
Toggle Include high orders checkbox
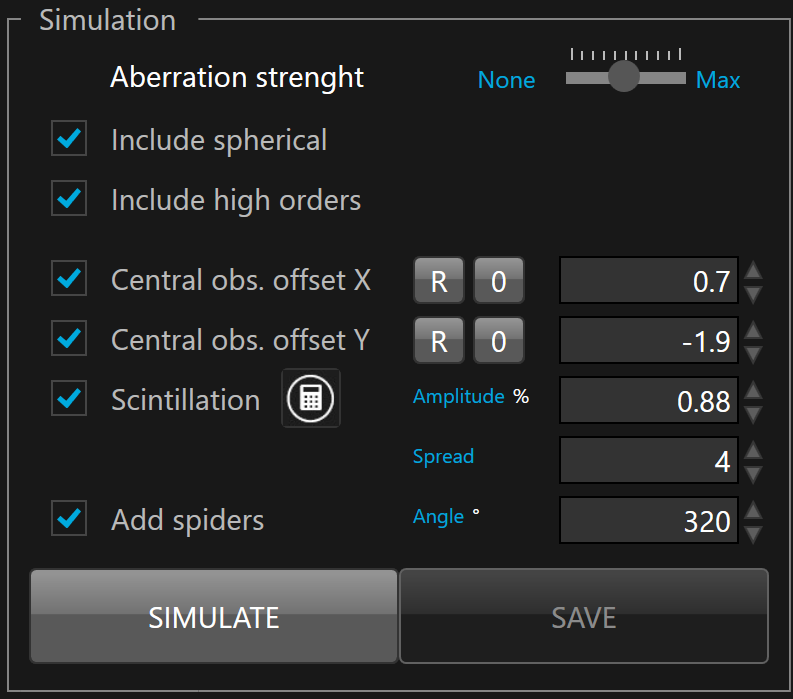click(x=70, y=199)
